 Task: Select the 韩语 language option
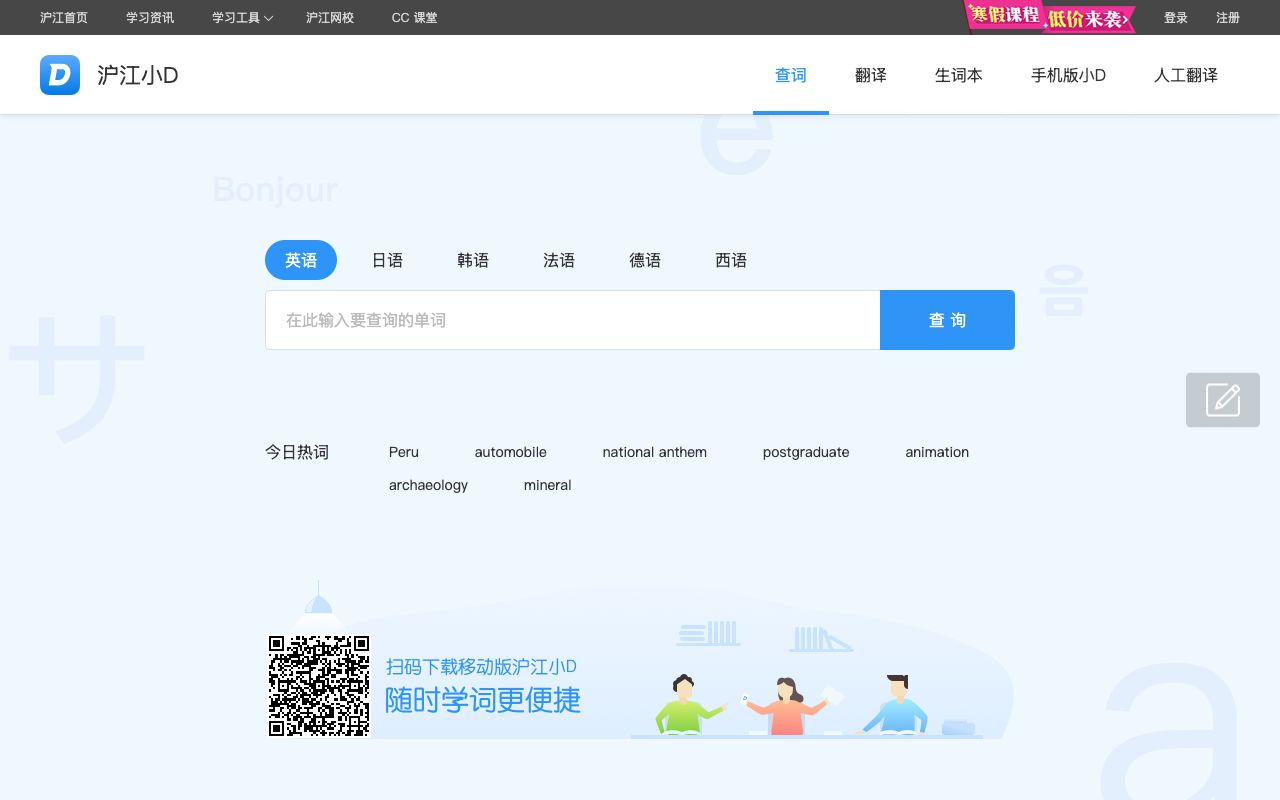pos(473,260)
